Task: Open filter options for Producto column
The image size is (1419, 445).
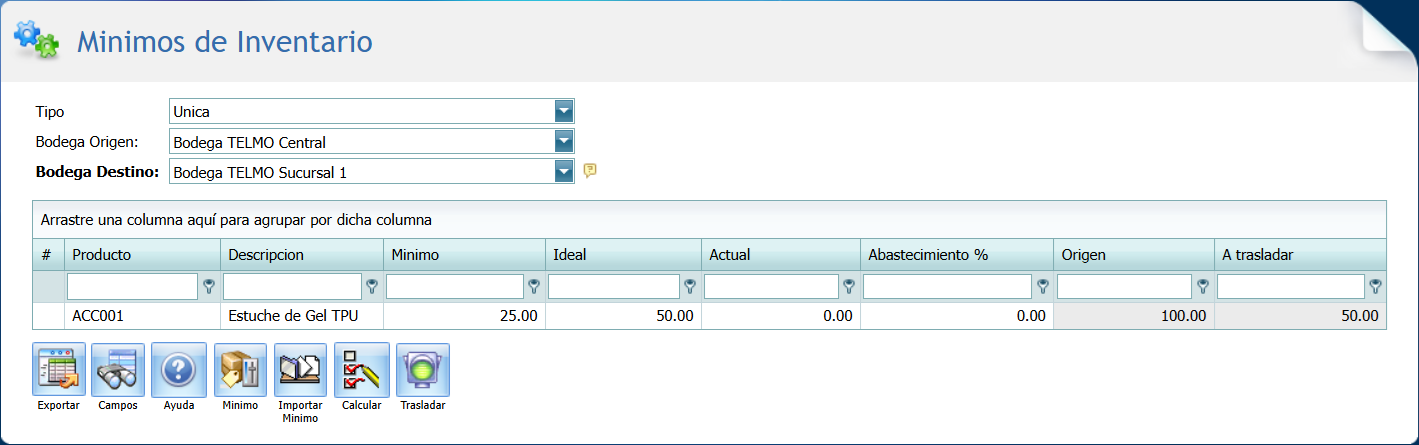Action: tap(209, 287)
